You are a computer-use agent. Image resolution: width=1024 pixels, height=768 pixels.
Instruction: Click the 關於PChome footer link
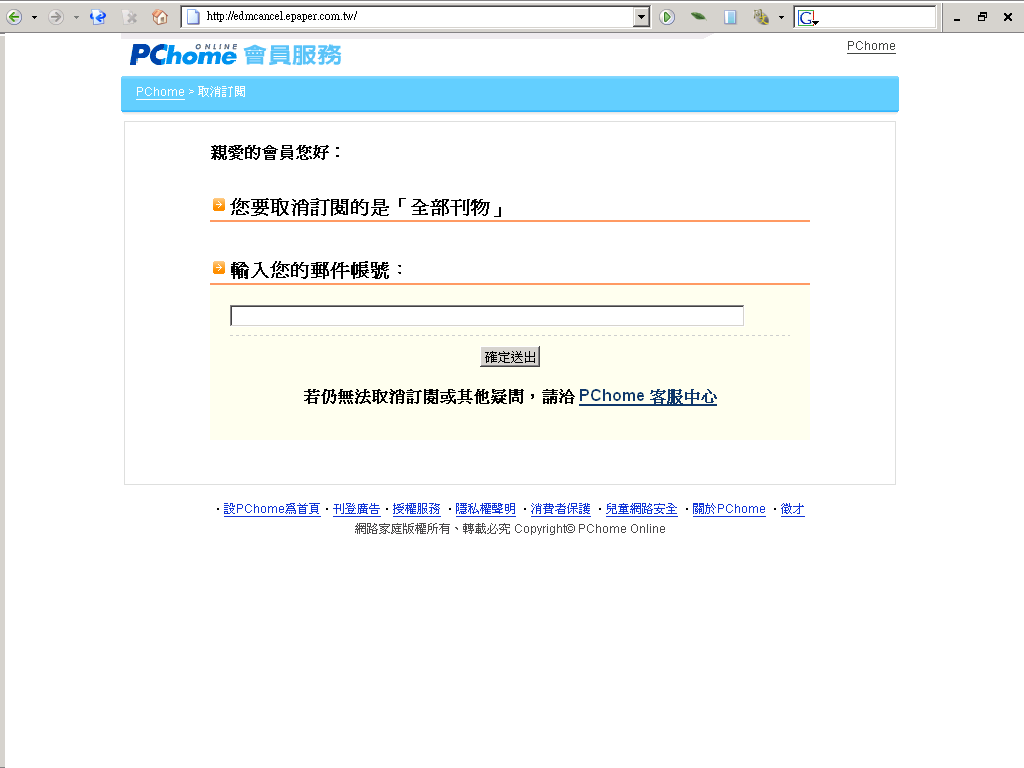[729, 509]
